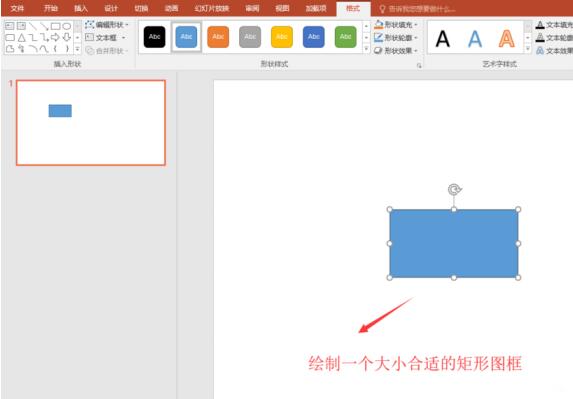573x399 pixels.
Task: Show previous row of the shape styles gallery
Action: tap(367, 26)
